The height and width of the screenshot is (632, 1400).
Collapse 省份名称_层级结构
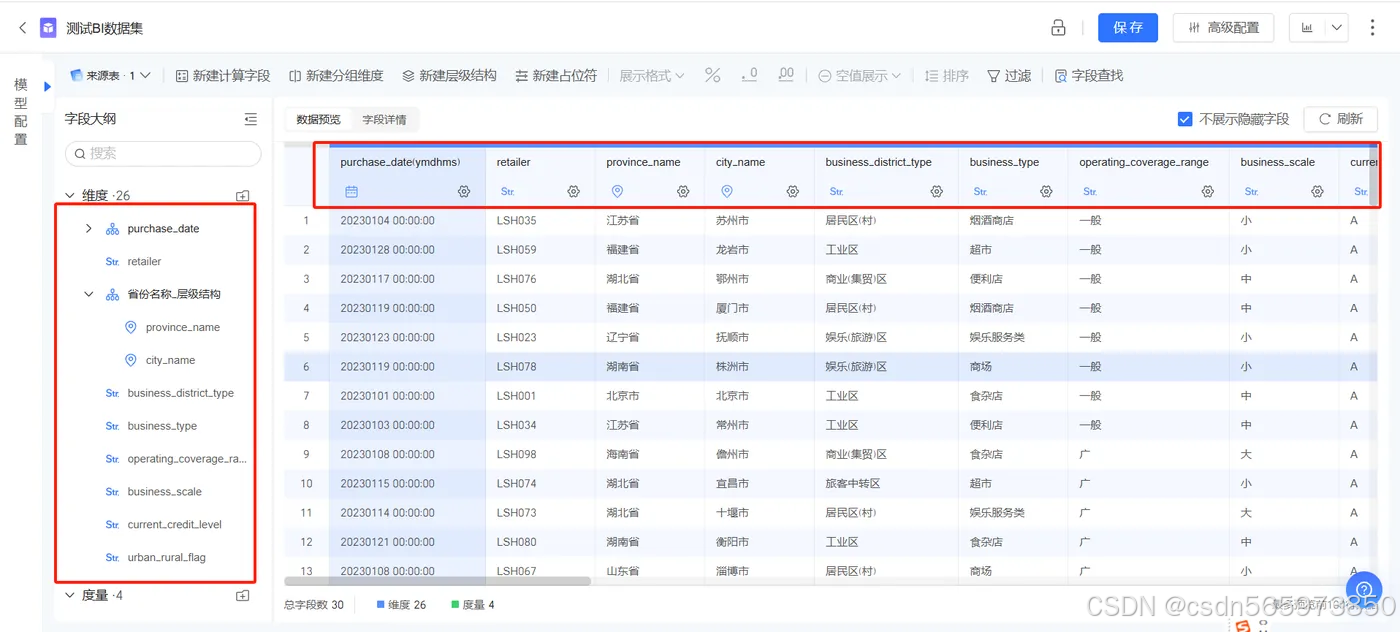pos(88,295)
